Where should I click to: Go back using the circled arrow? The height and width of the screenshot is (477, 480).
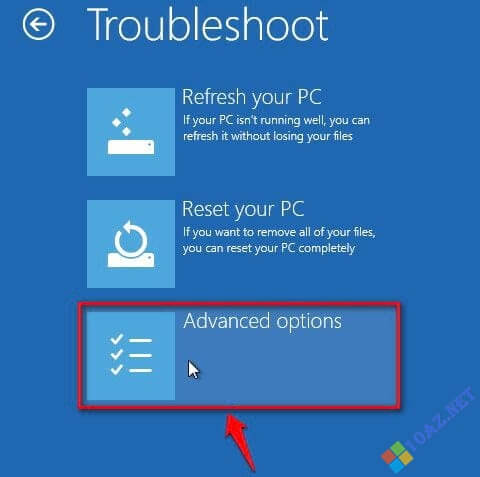38,25
